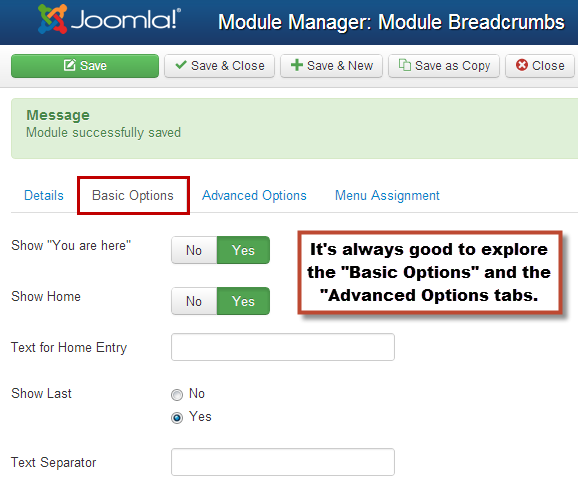Click the red X icon on Close
Image resolution: width=578 pixels, height=485 pixels.
522,65
